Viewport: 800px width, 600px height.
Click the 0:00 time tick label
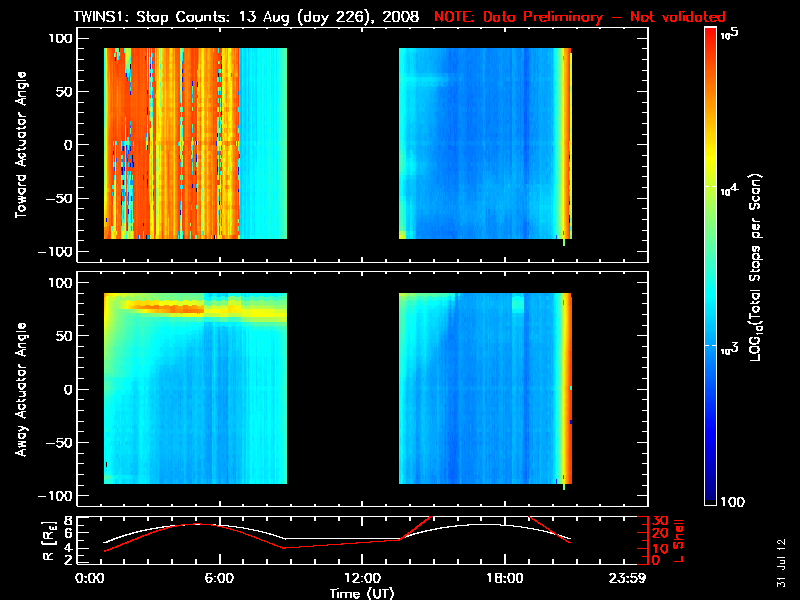point(89,578)
